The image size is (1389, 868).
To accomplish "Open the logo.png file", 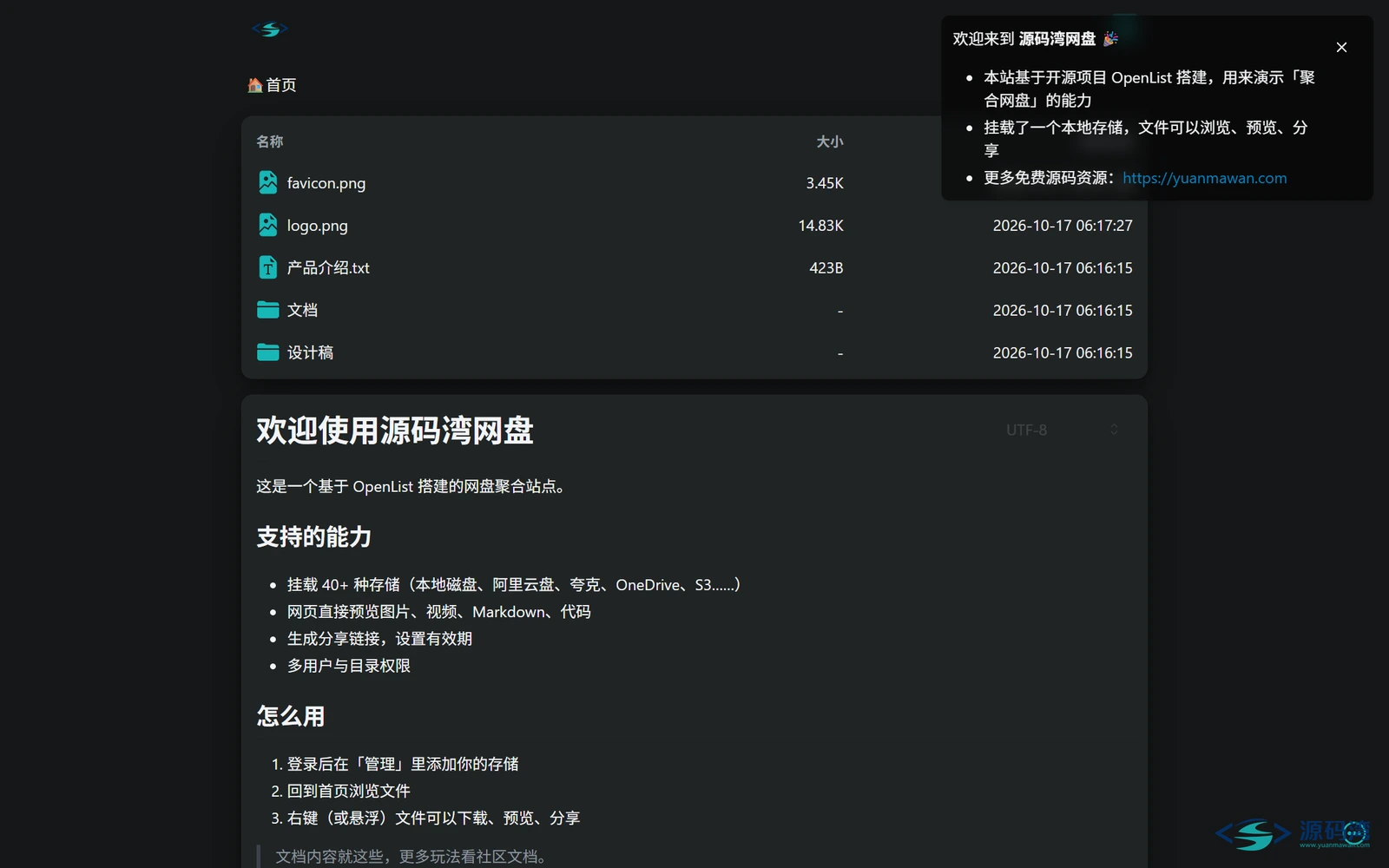I will (318, 226).
